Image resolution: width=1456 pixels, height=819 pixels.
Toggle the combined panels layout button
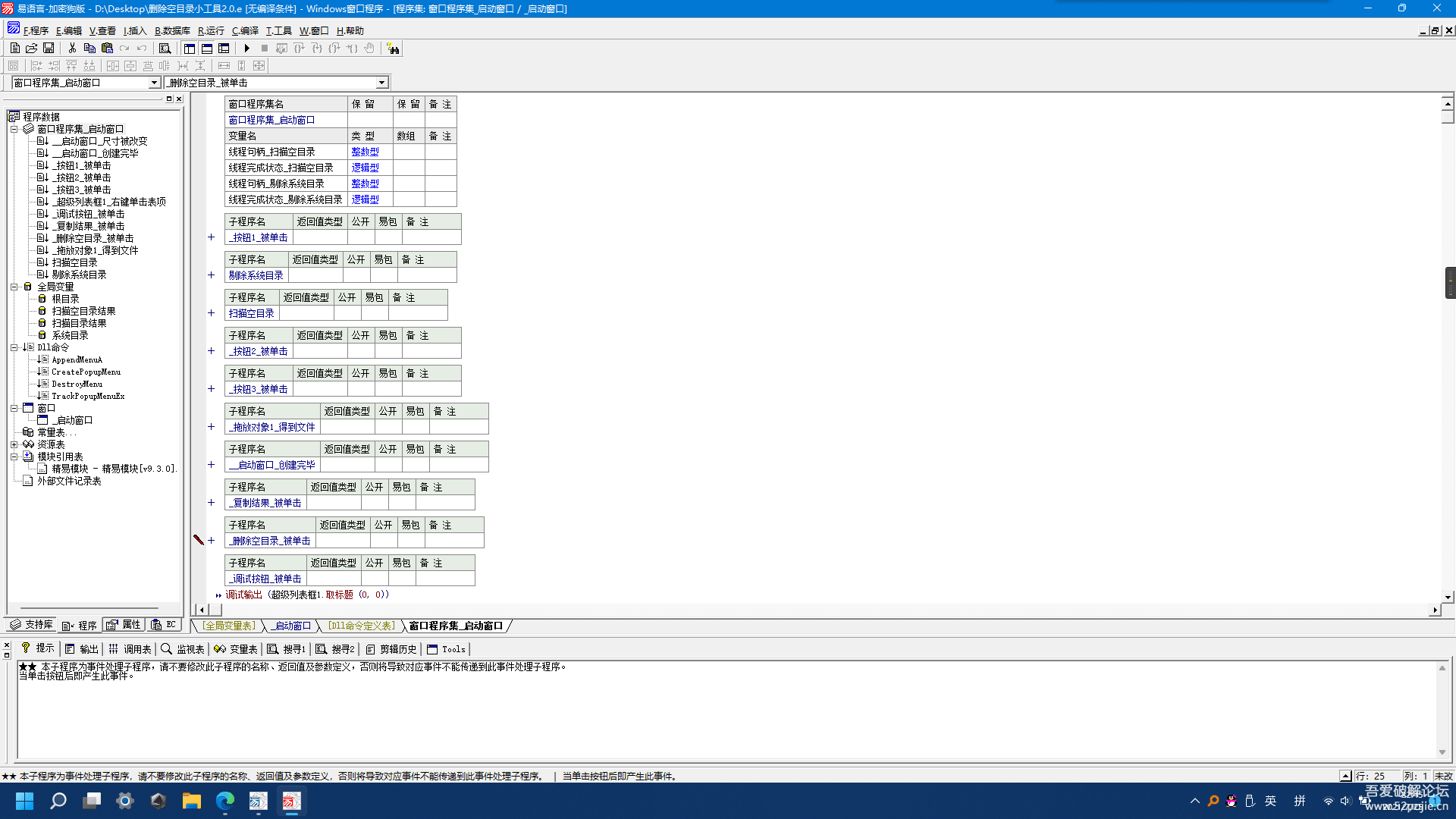pyautogui.click(x=224, y=49)
